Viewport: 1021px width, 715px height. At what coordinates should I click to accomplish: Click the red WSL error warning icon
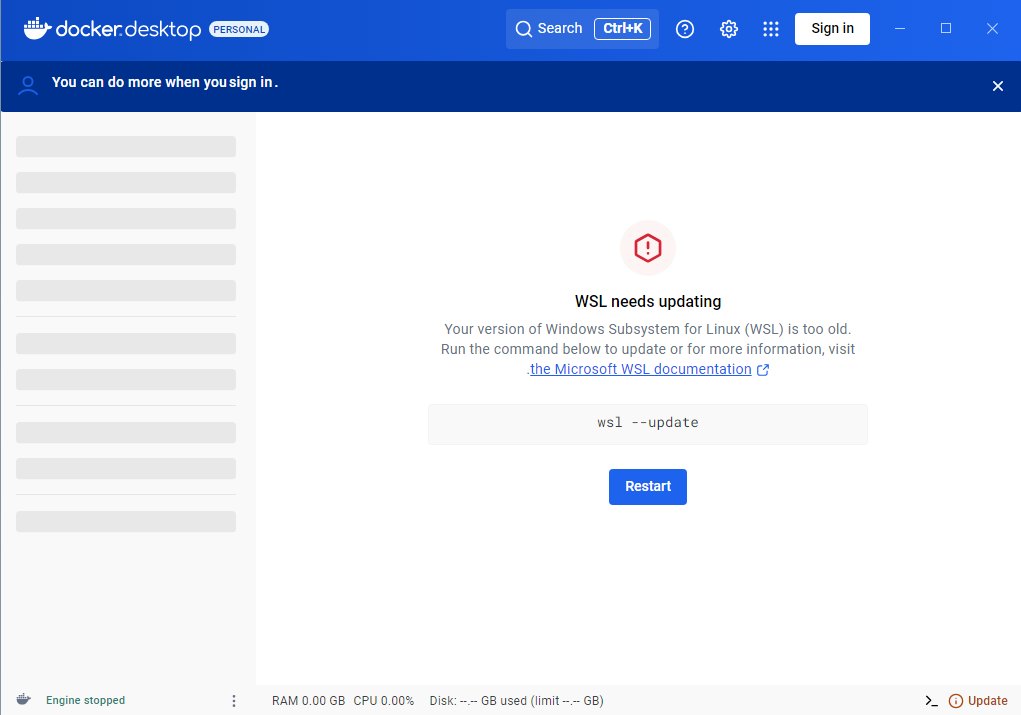coord(648,247)
